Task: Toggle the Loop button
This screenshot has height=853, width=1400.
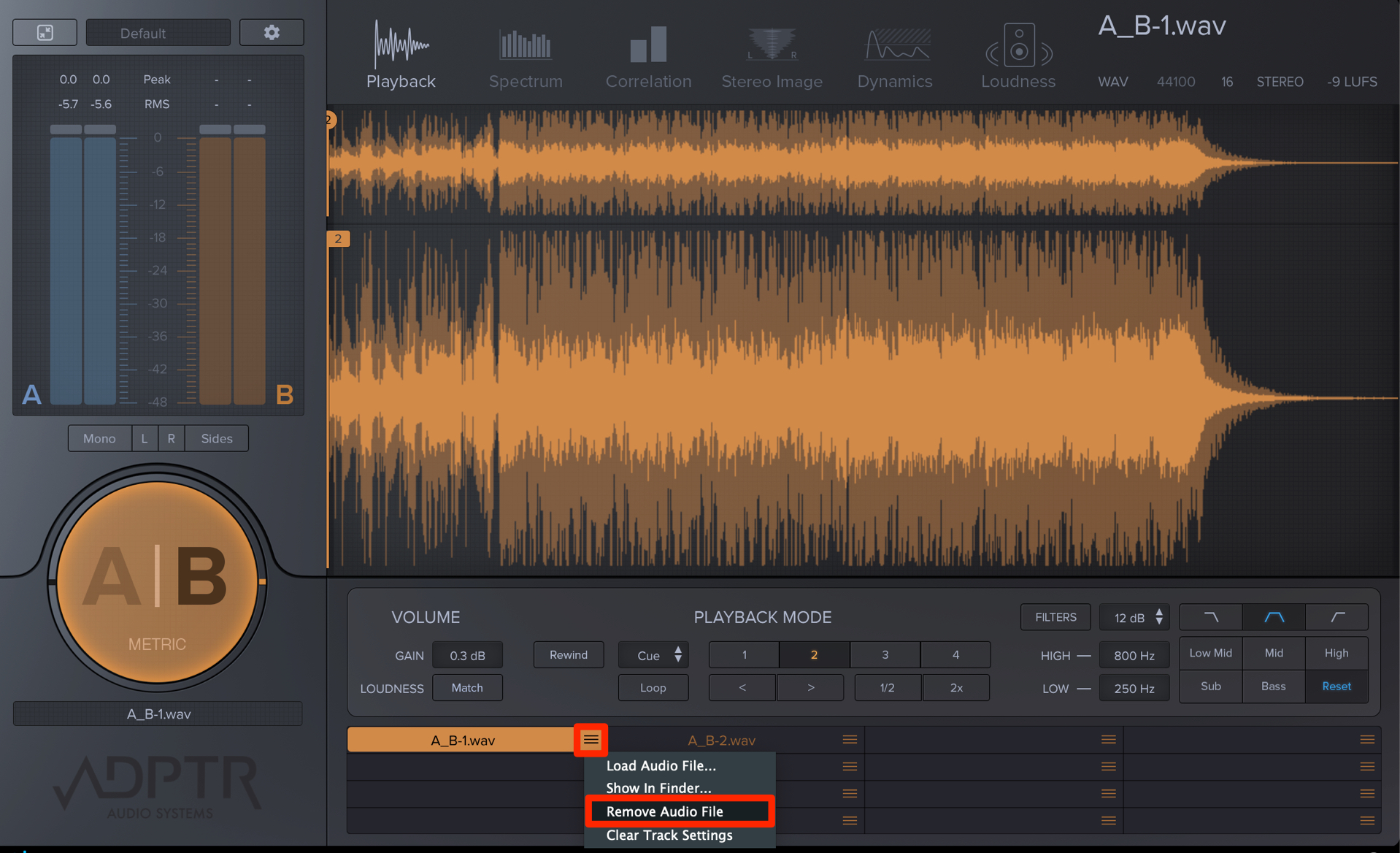Action: [653, 688]
